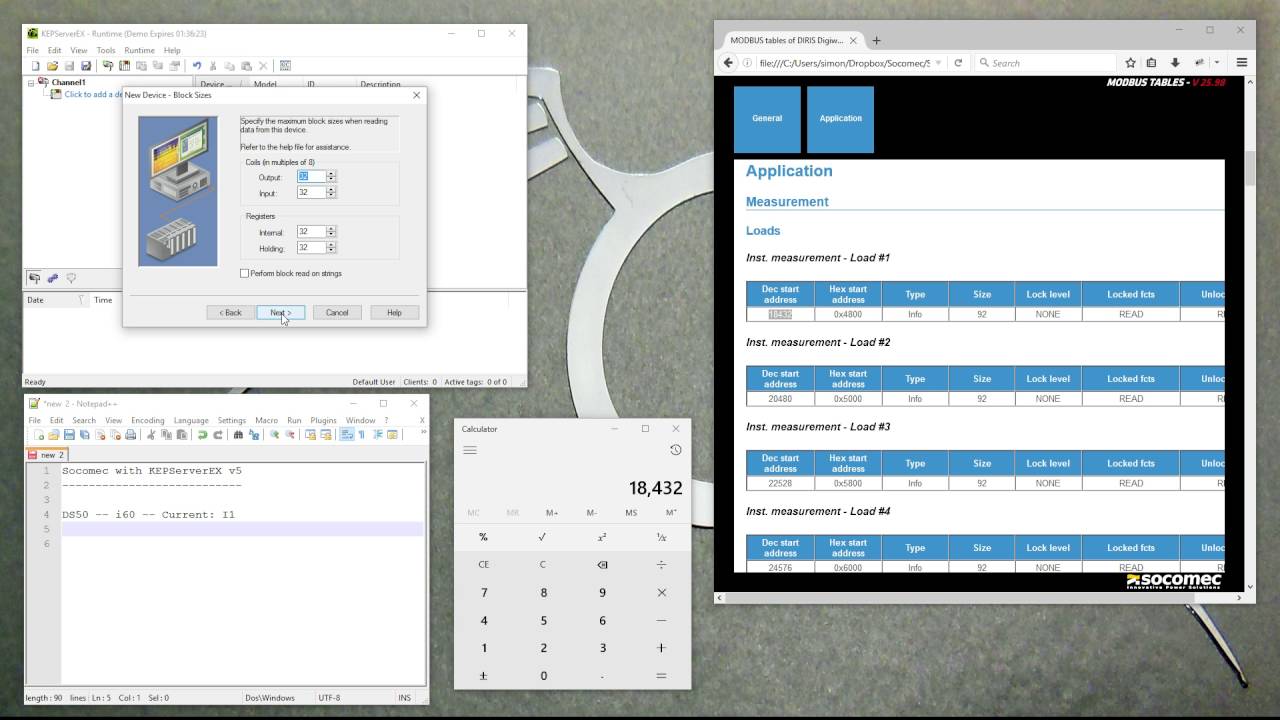Viewport: 1280px width, 720px height.
Task: Bookmark page with browser star icon
Action: coord(1130,63)
